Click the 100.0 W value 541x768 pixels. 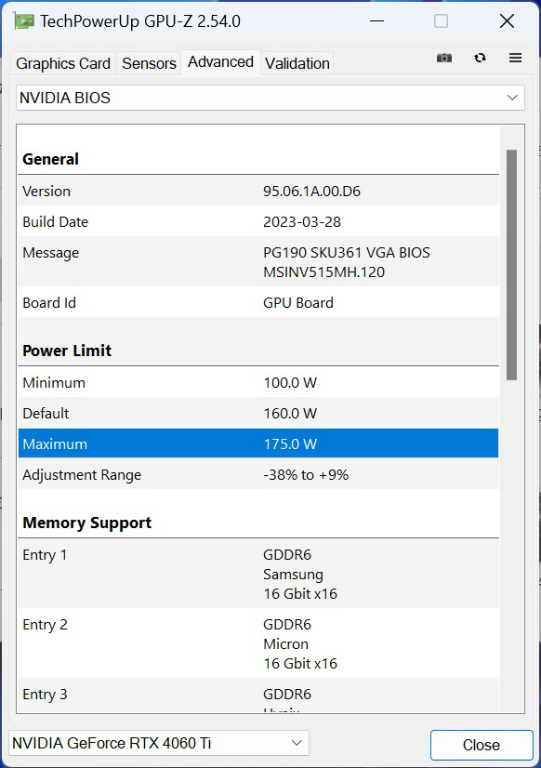click(x=290, y=383)
